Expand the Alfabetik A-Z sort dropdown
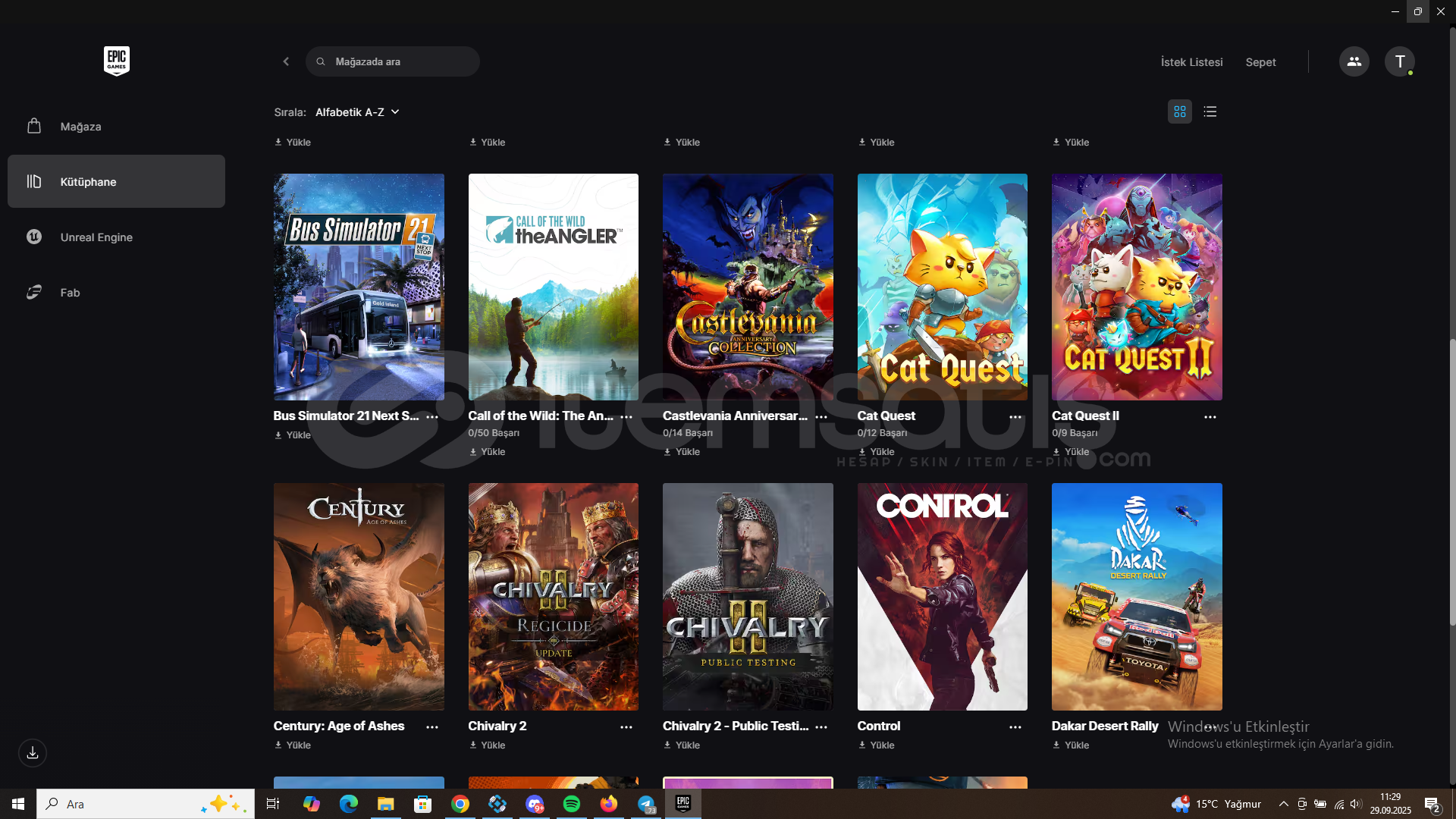1456x819 pixels. click(x=356, y=112)
